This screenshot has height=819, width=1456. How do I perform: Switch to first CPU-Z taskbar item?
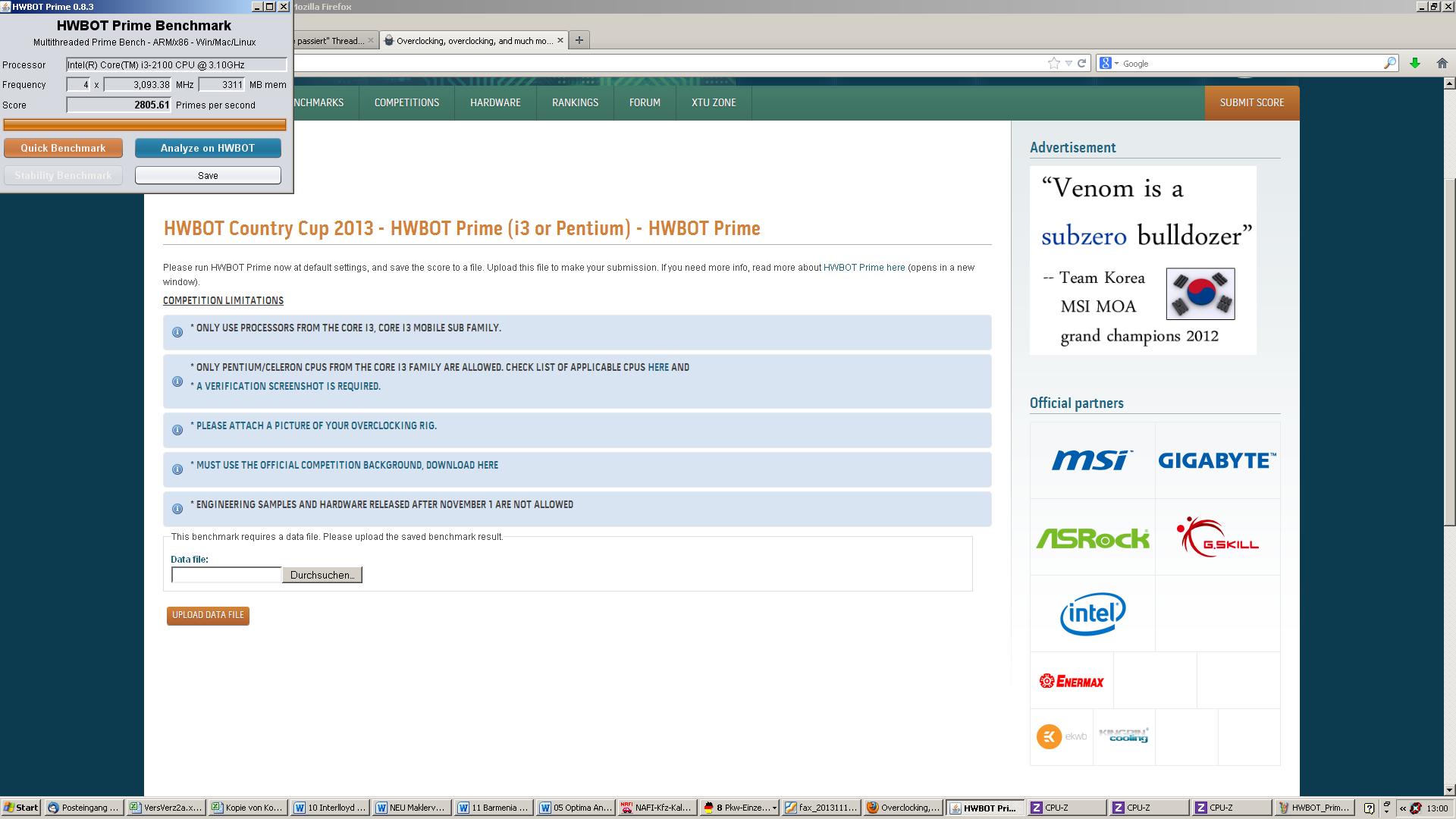[x=1068, y=808]
